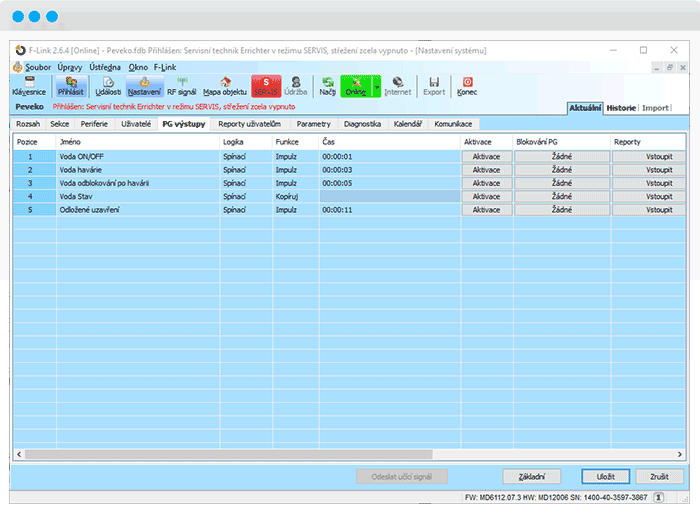Screen dimensions: 700x519
Task: Open the Události events log
Action: coord(107,86)
